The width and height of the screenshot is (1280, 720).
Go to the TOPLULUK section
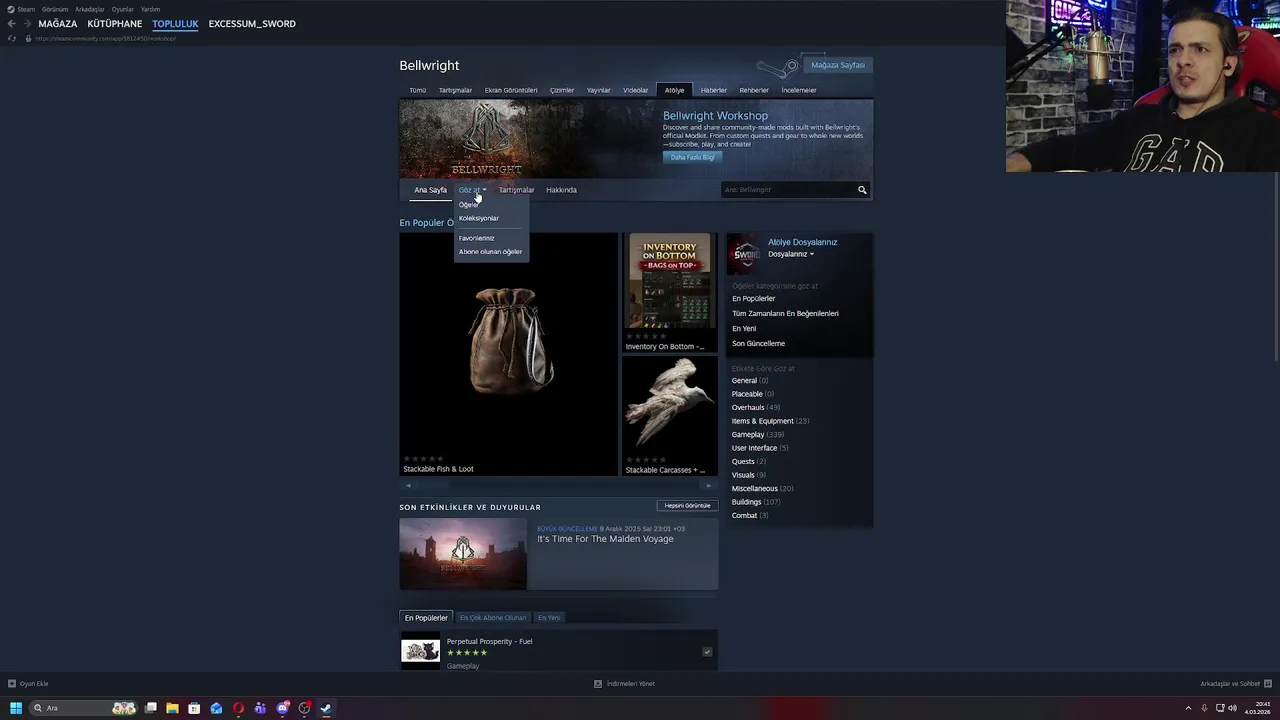[x=175, y=24]
